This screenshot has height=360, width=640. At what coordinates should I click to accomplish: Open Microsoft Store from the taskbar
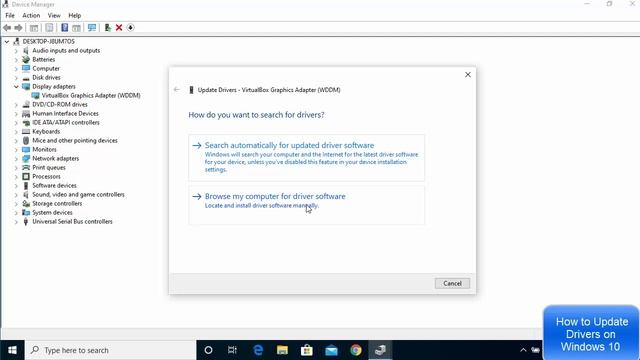tap(307, 350)
